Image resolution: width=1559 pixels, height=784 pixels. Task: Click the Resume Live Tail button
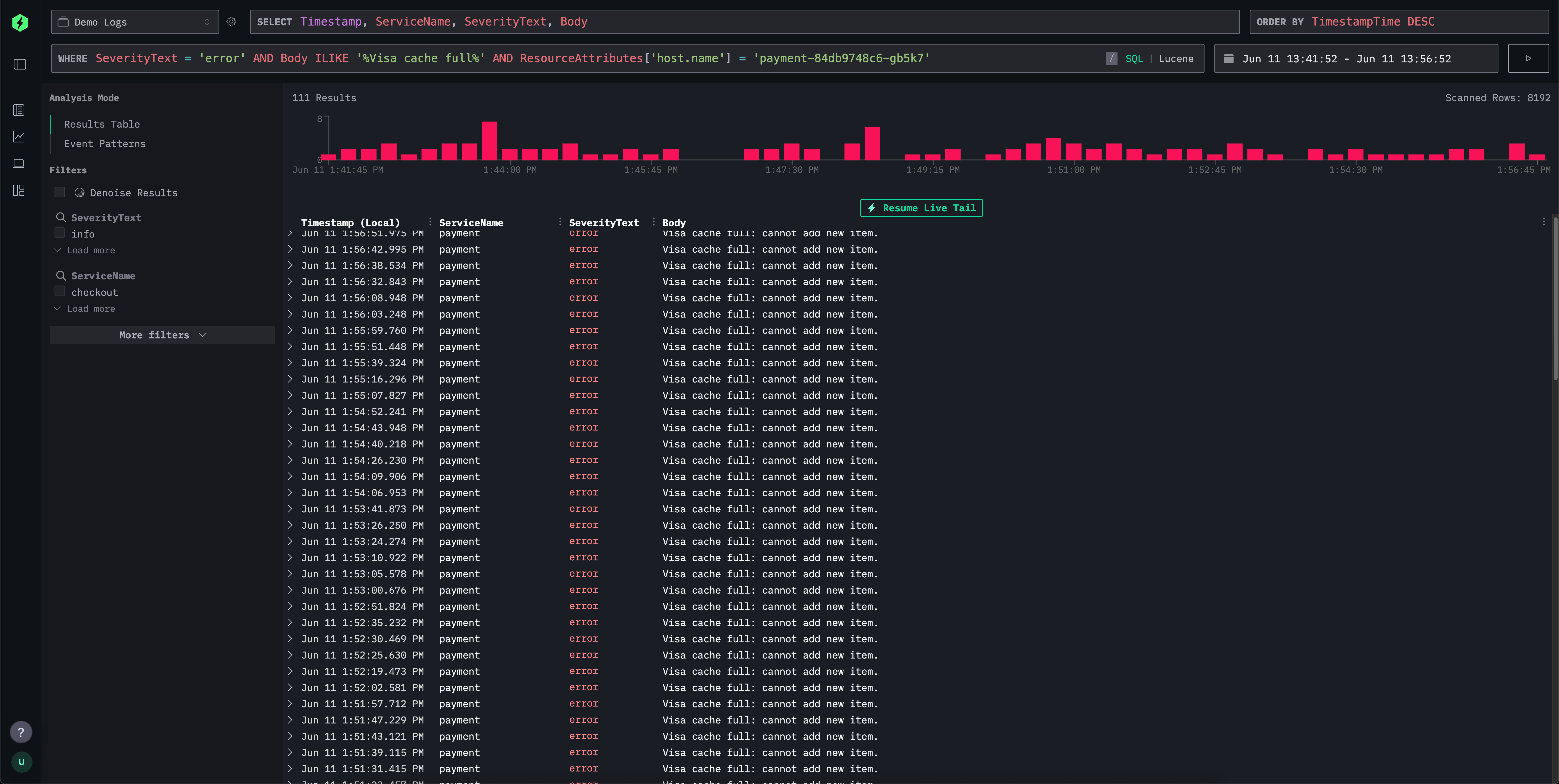921,208
